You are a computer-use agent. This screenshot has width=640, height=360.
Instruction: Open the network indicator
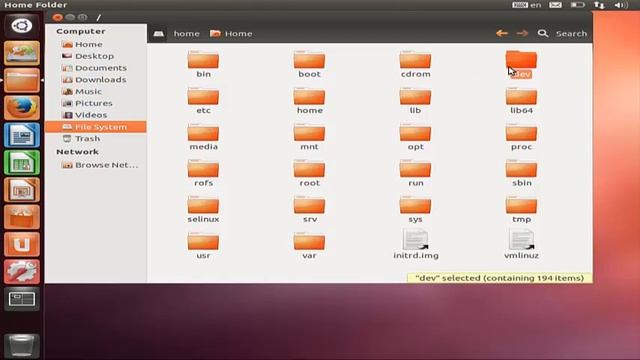[599, 5]
